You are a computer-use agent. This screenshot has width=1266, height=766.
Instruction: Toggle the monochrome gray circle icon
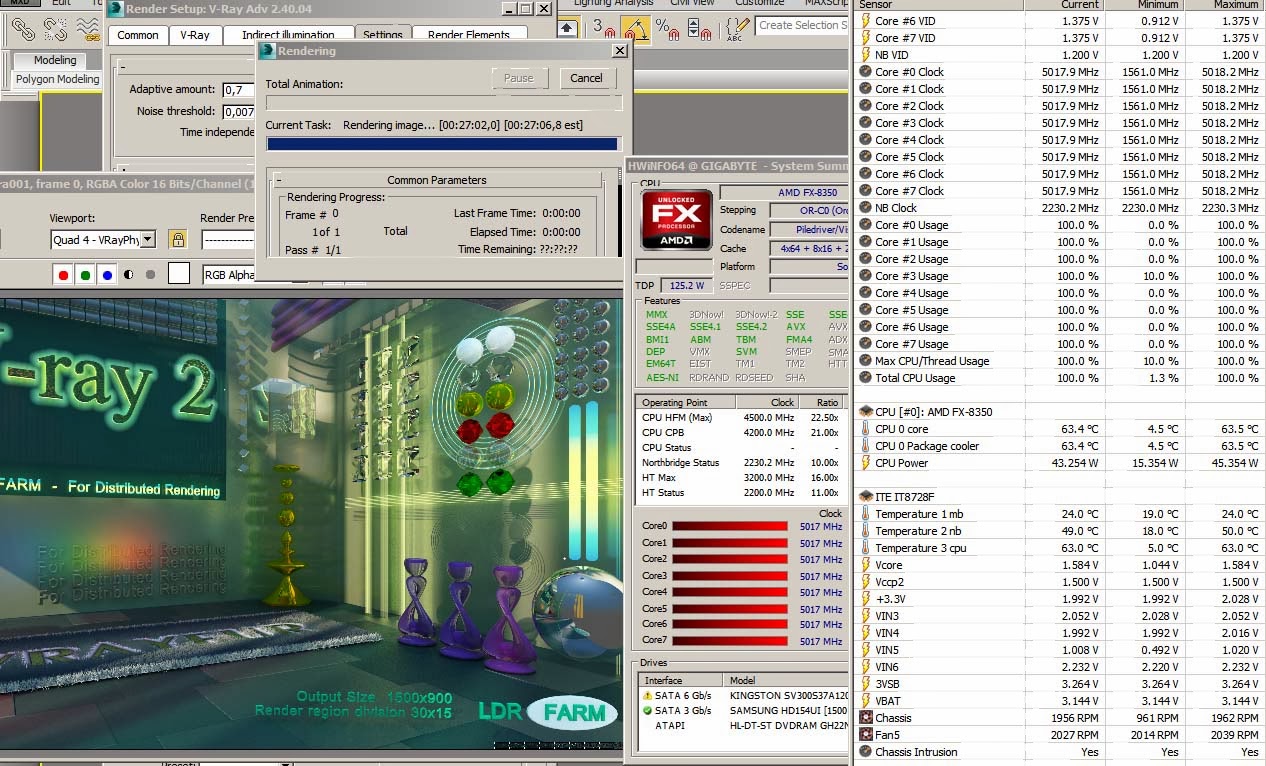tap(150, 274)
